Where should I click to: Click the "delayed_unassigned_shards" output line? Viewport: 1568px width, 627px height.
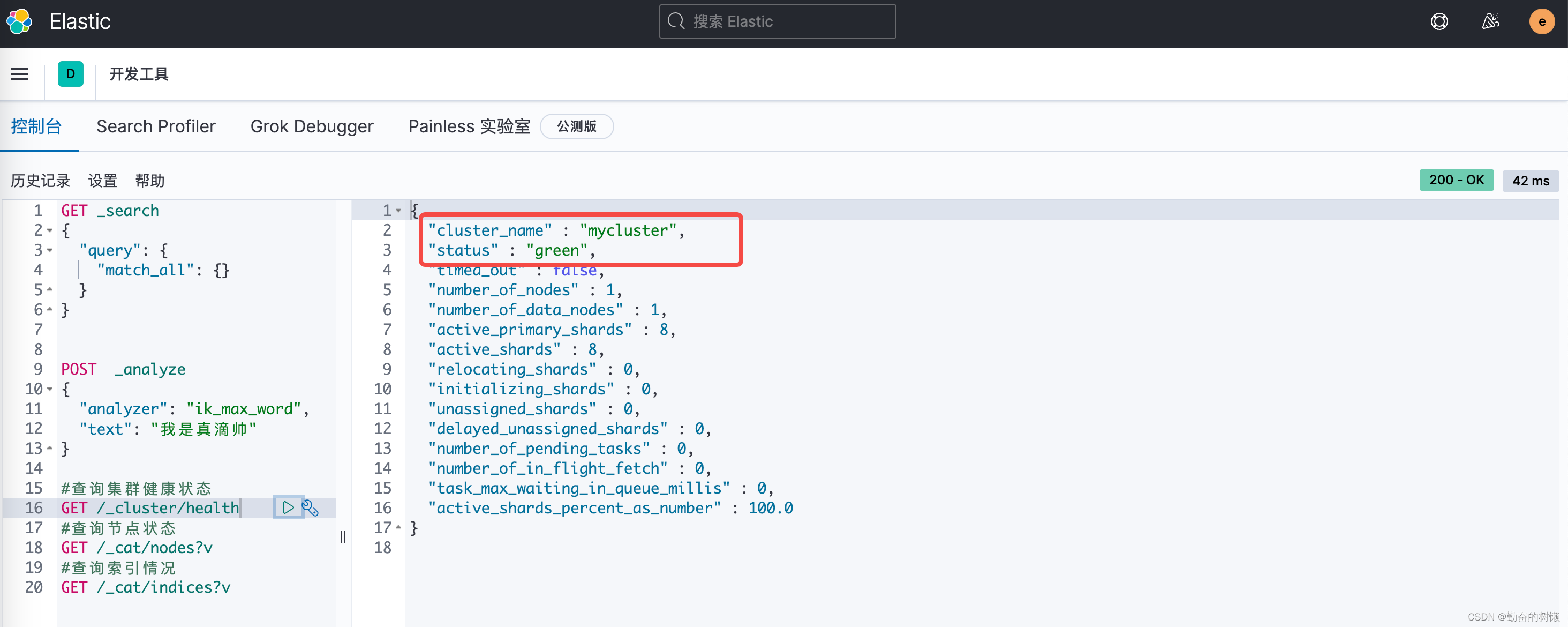(x=570, y=429)
